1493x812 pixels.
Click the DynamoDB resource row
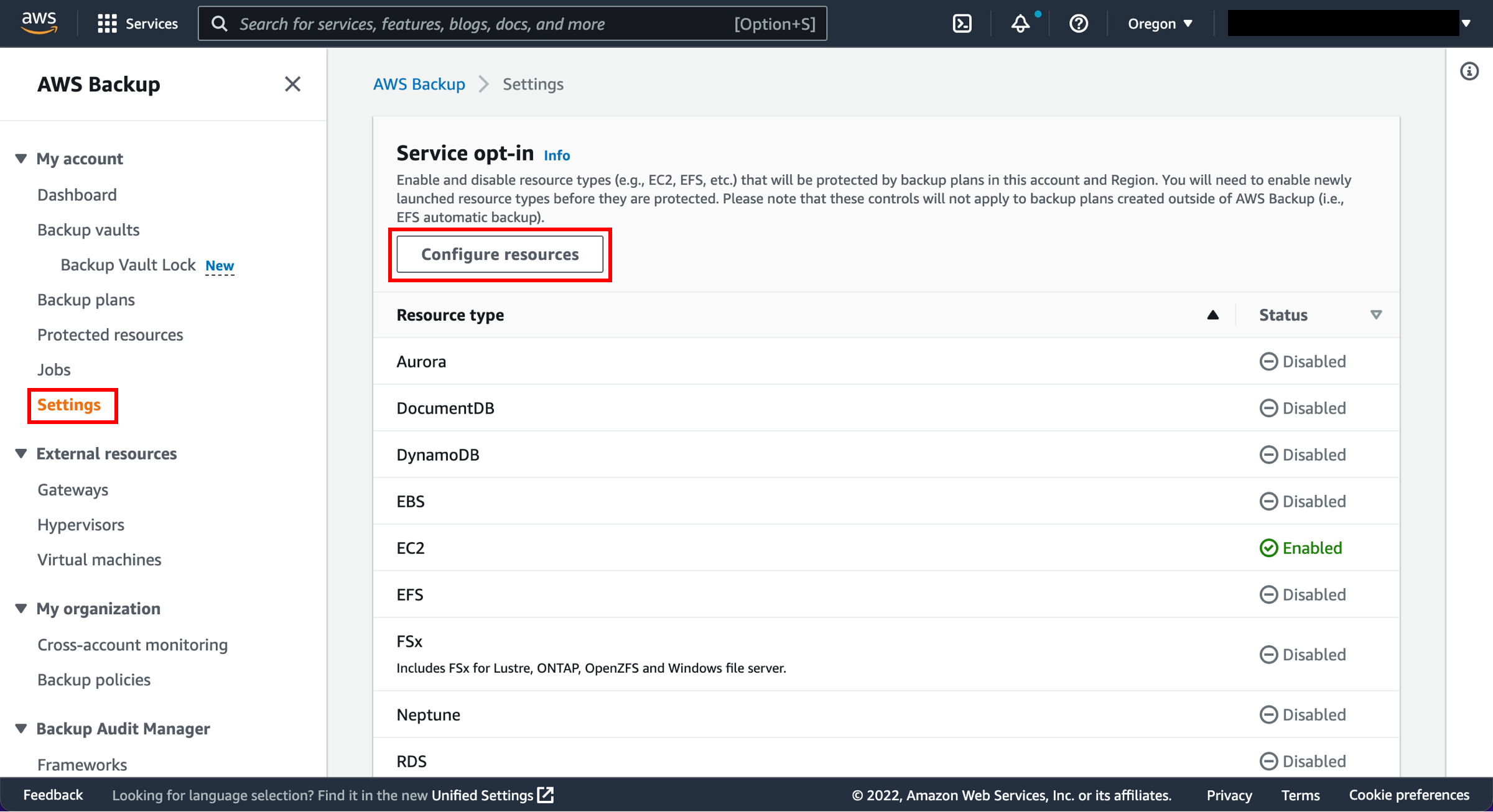(886, 455)
